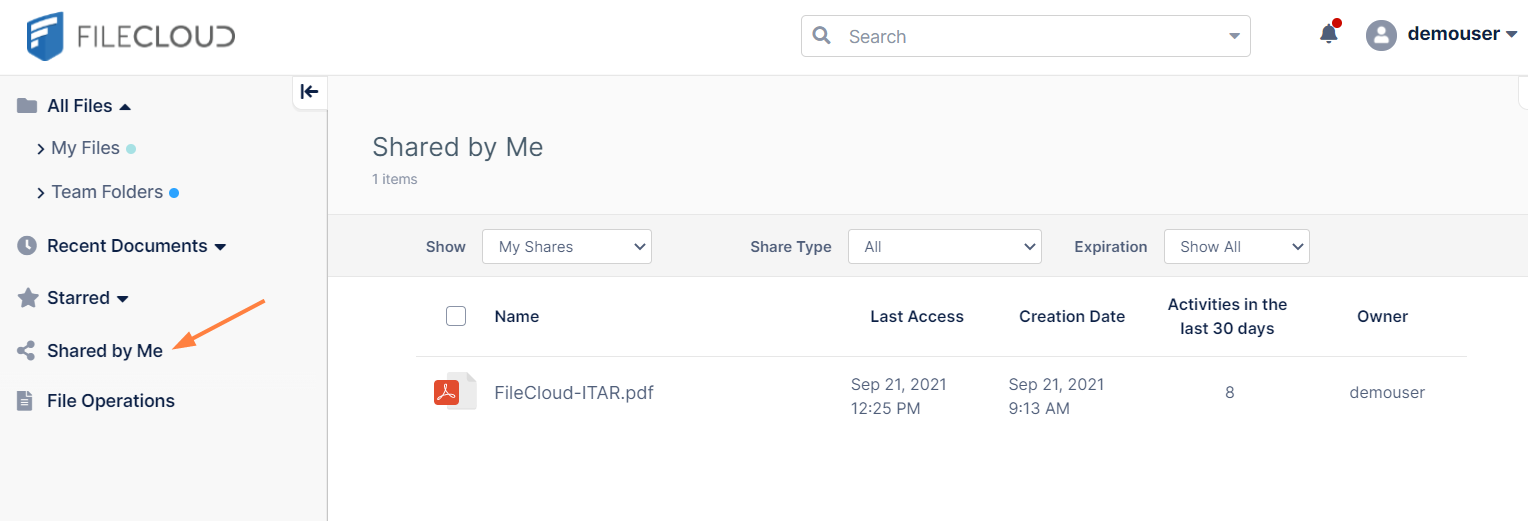Sort by the Creation Date column header

click(x=1072, y=316)
